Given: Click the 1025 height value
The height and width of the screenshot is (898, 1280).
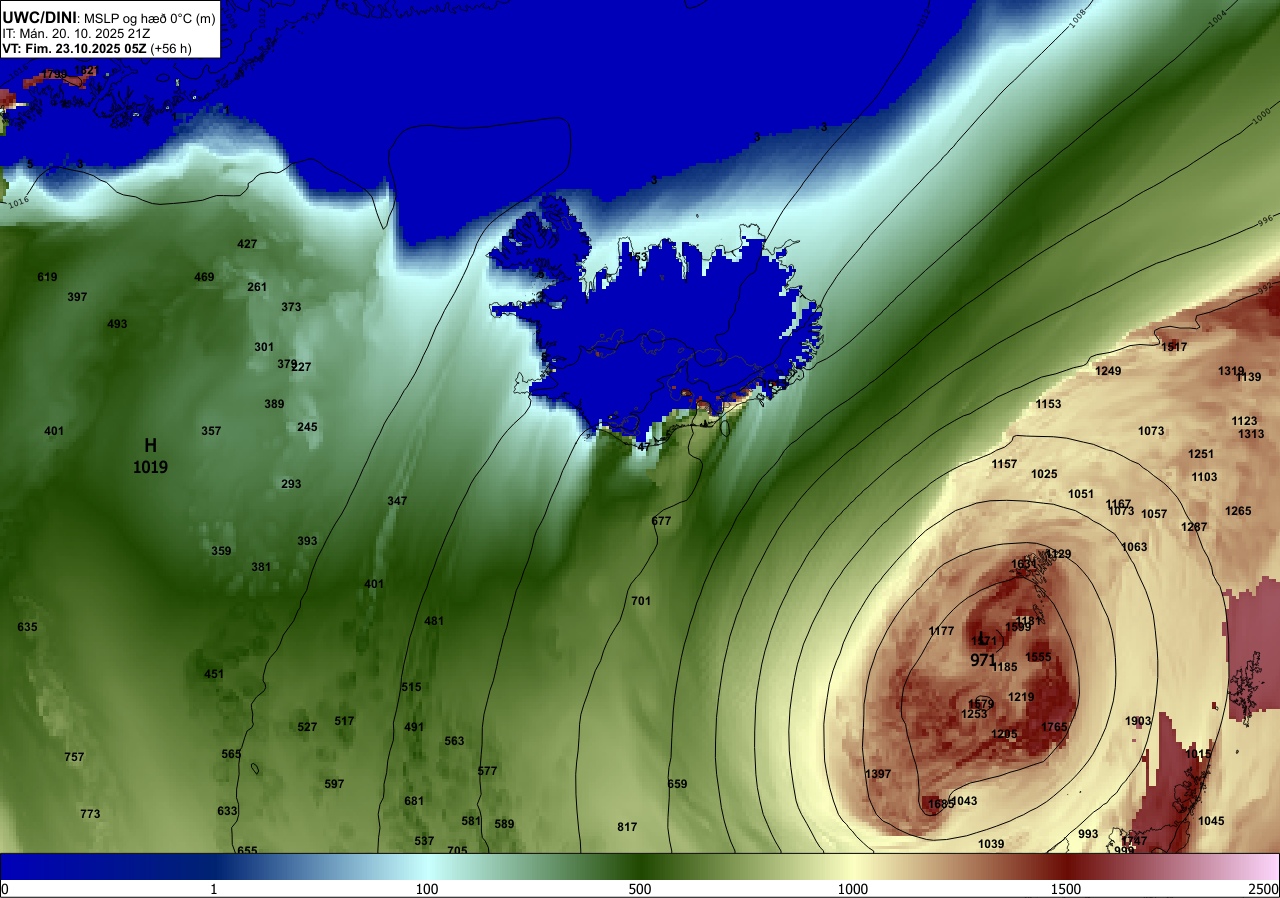Looking at the screenshot, I should 1044,474.
